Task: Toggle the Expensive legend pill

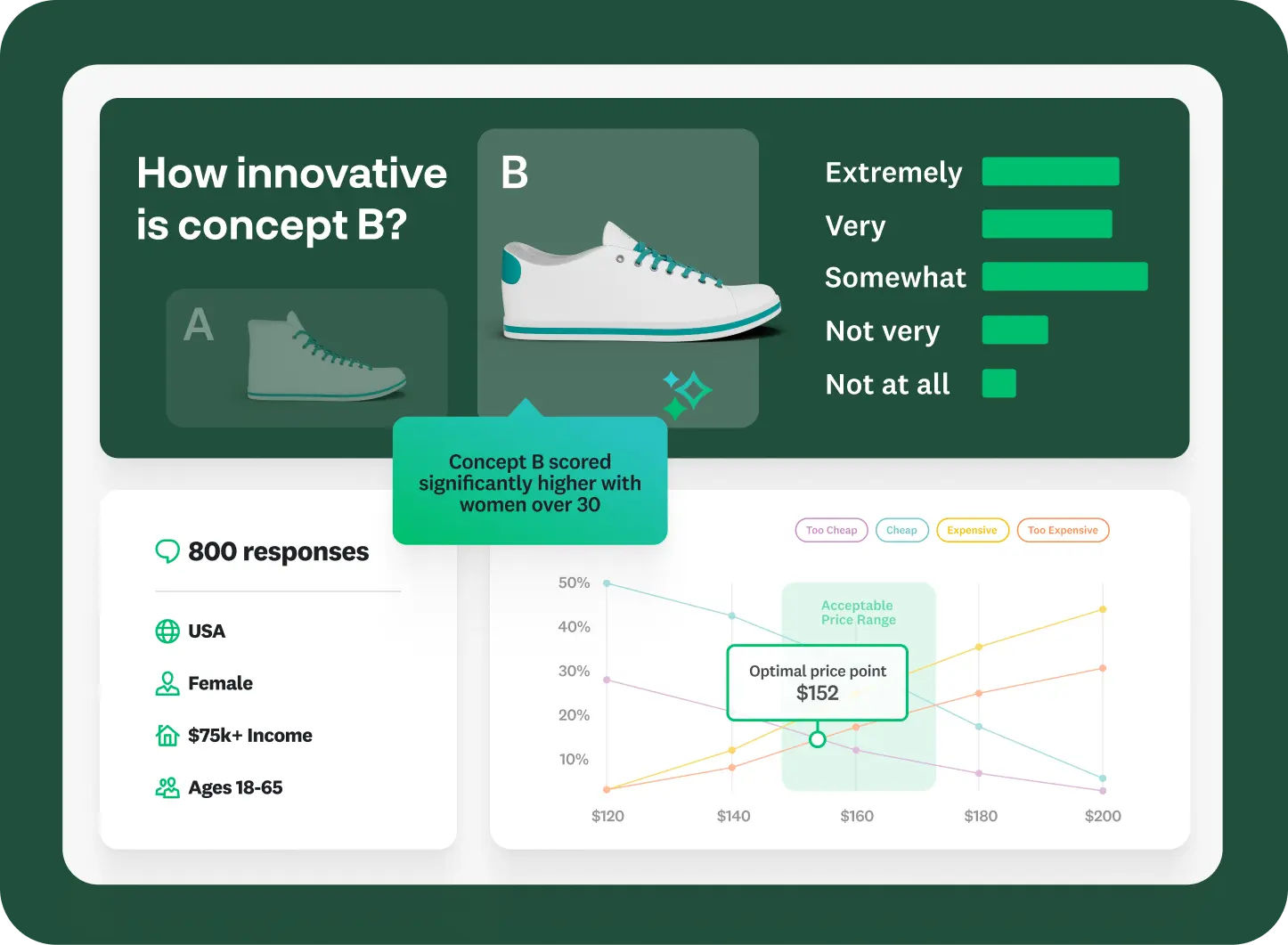Action: click(x=972, y=531)
